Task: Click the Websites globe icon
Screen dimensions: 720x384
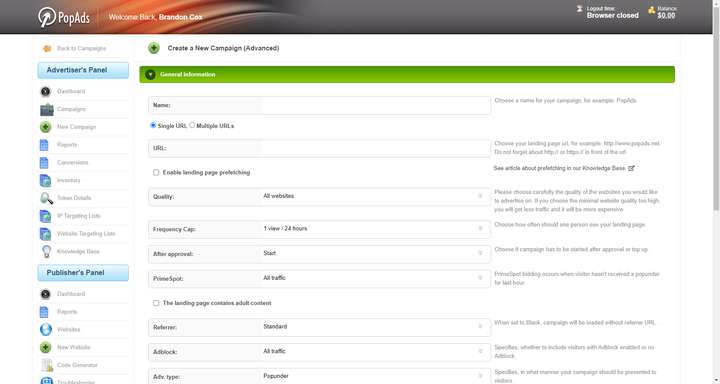Action: (46, 329)
